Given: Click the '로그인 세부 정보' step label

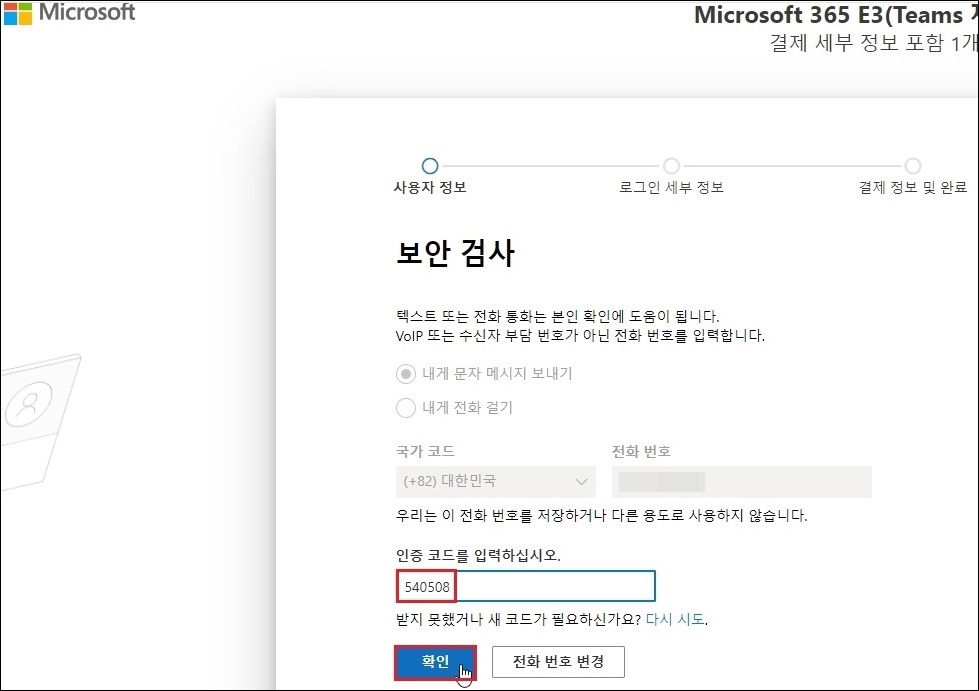Looking at the screenshot, I should 671,187.
